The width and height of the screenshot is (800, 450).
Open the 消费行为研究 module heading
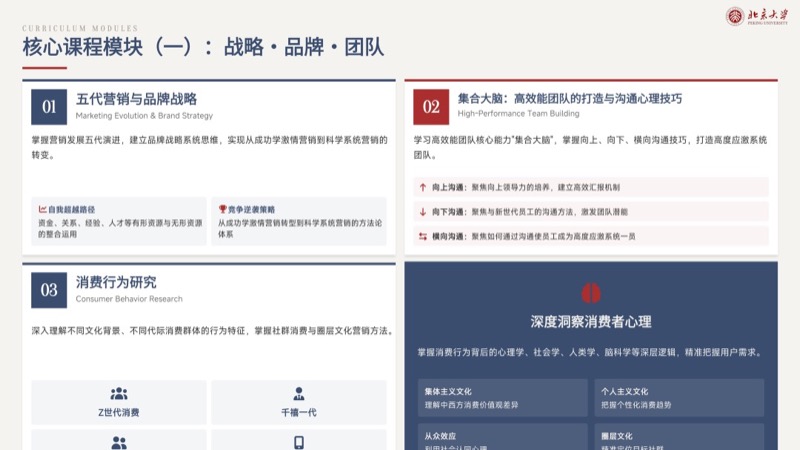[116, 282]
